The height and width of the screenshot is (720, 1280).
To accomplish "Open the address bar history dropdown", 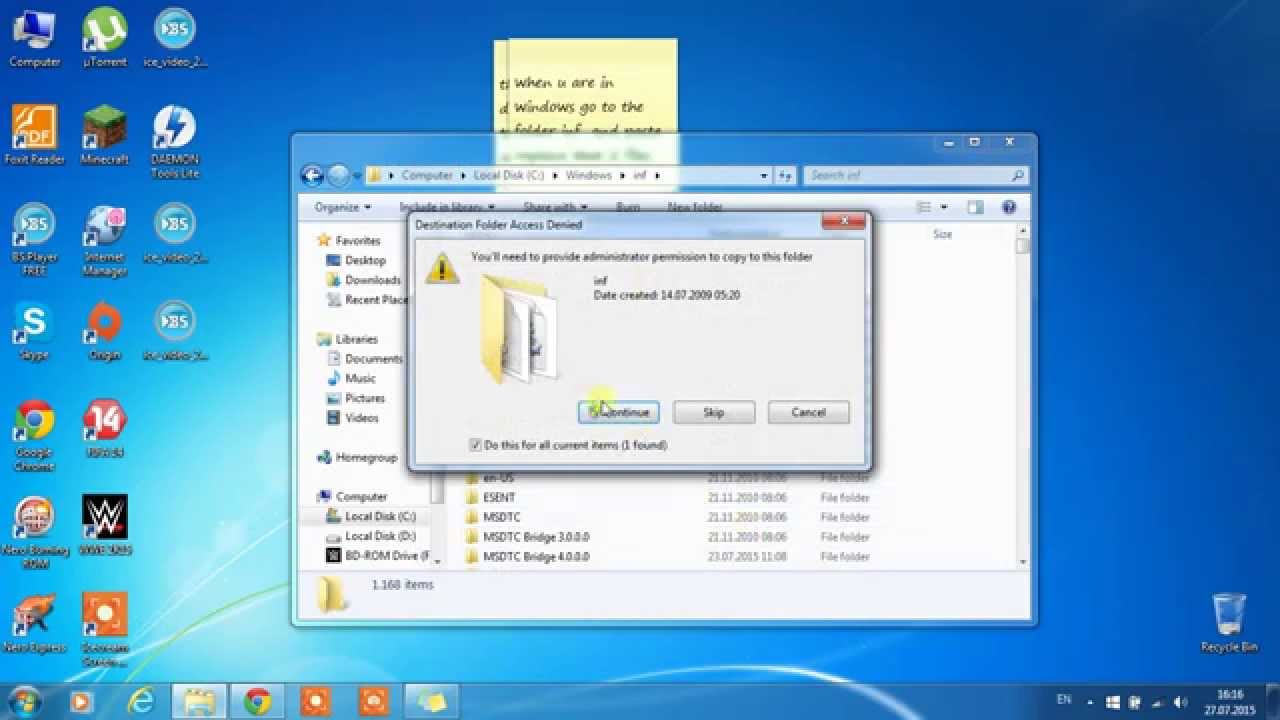I will point(765,175).
